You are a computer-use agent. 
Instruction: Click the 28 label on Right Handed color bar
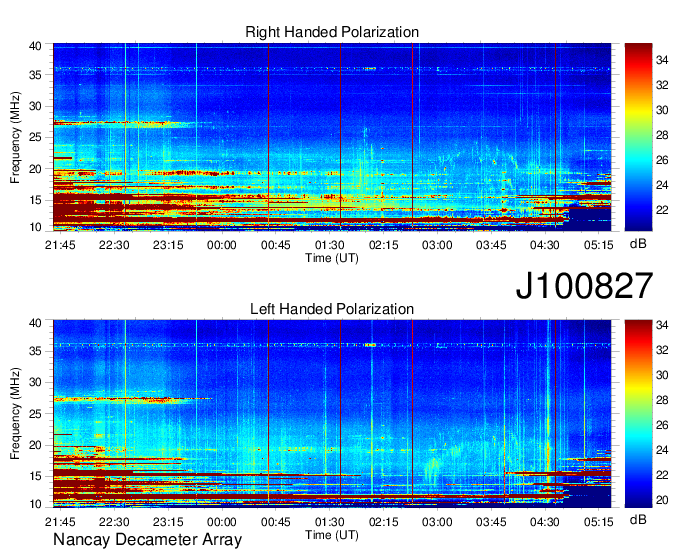pyautogui.click(x=662, y=135)
